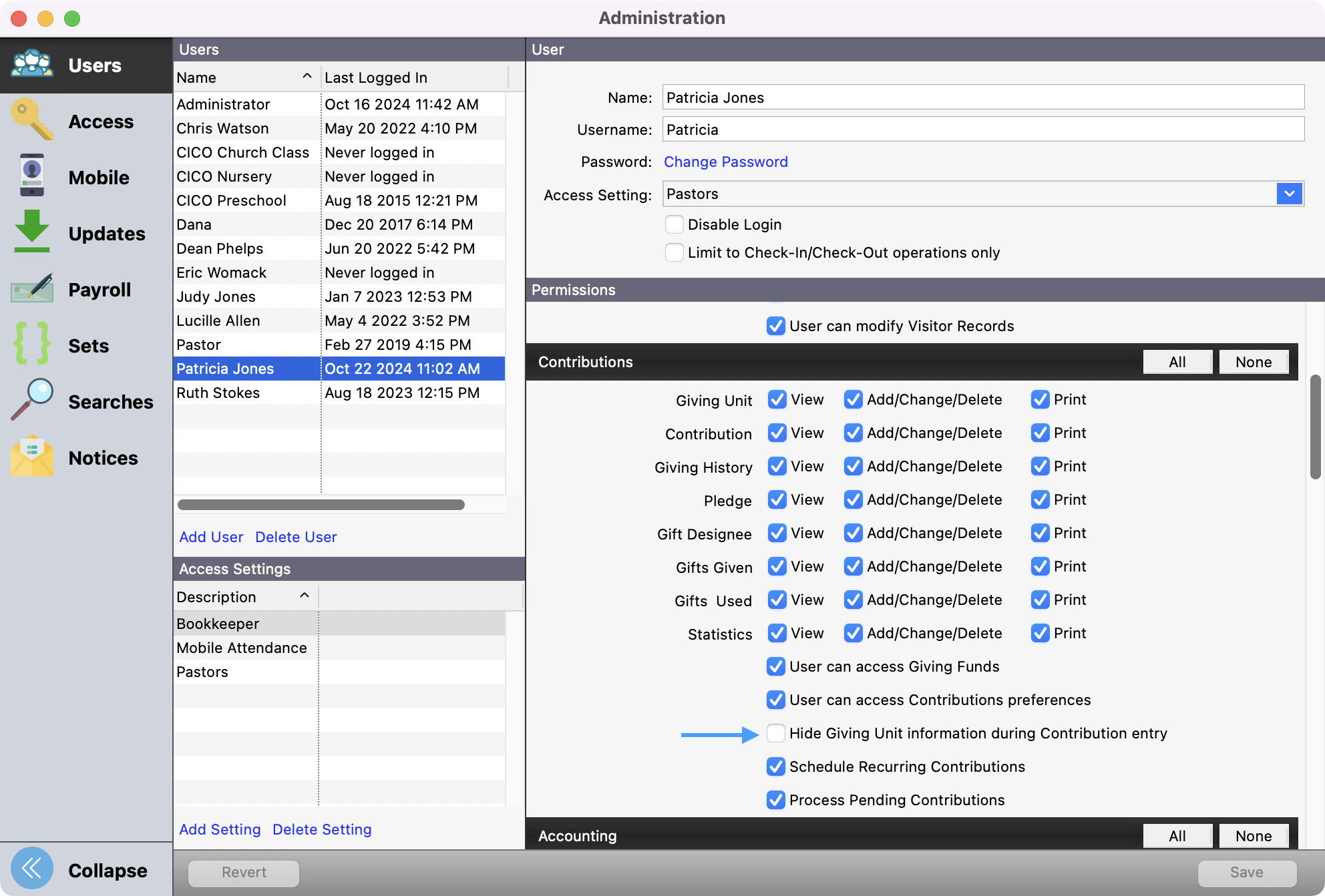Click into the Username text field

tap(982, 130)
